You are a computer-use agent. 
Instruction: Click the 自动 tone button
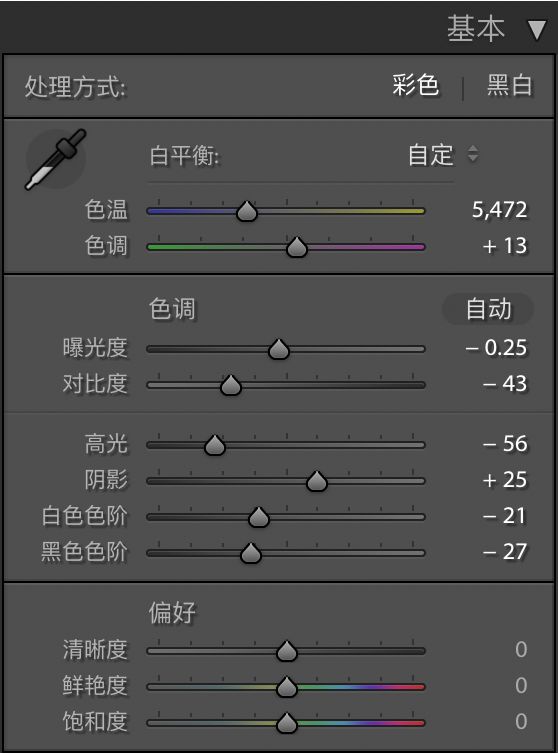pos(488,309)
